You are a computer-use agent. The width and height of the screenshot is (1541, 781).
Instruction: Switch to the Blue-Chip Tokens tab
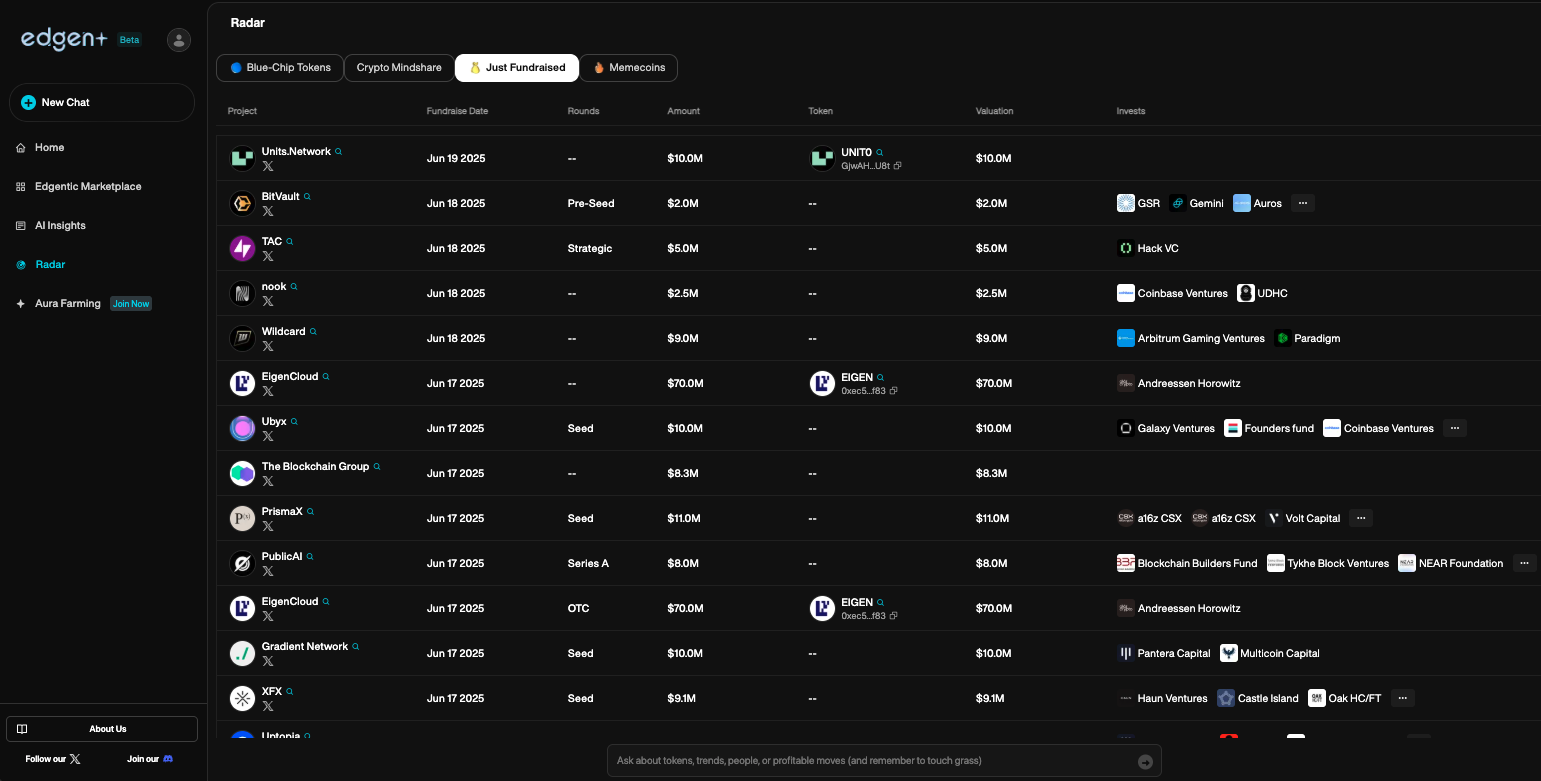pos(280,68)
